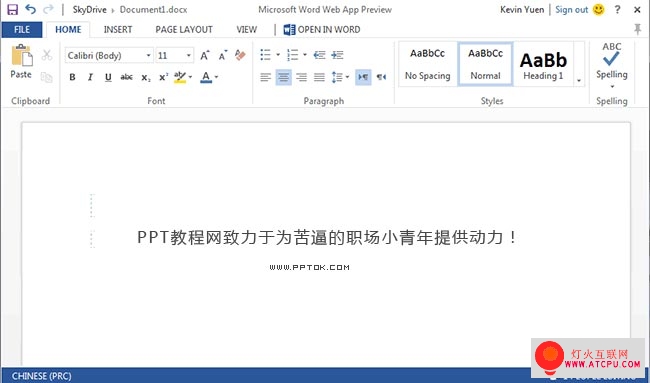Click the Save floppy disk icon
The image size is (650, 383).
click(x=12, y=10)
